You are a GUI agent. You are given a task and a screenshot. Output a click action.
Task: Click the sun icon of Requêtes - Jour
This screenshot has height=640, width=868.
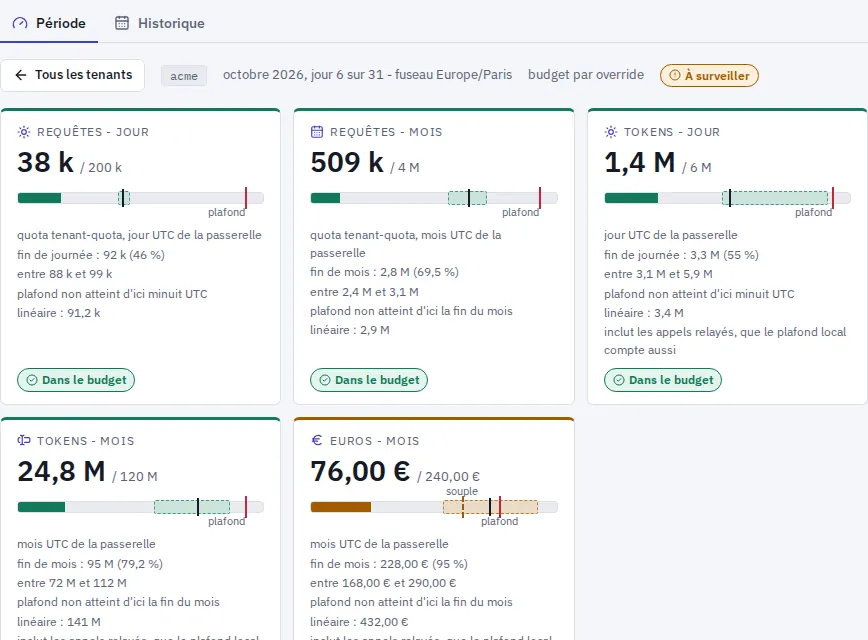[x=24, y=132]
